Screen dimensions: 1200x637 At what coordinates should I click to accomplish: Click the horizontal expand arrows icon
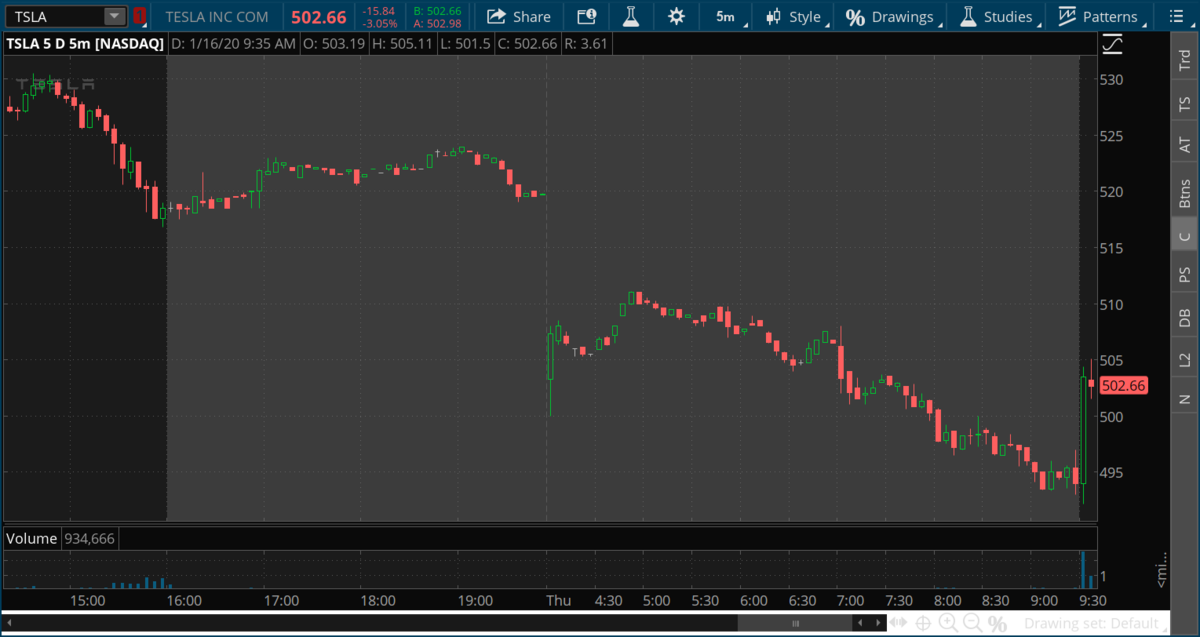898,623
